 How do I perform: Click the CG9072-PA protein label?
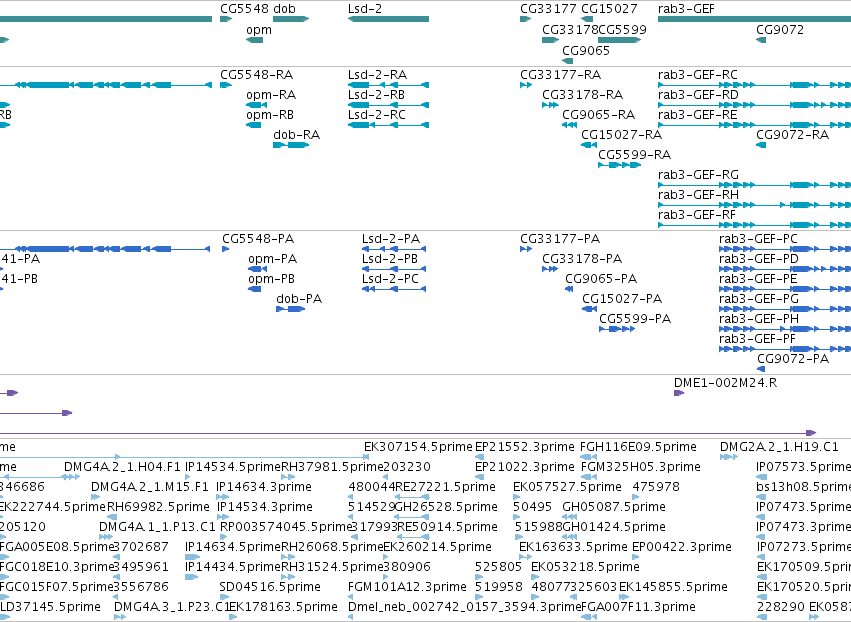793,359
